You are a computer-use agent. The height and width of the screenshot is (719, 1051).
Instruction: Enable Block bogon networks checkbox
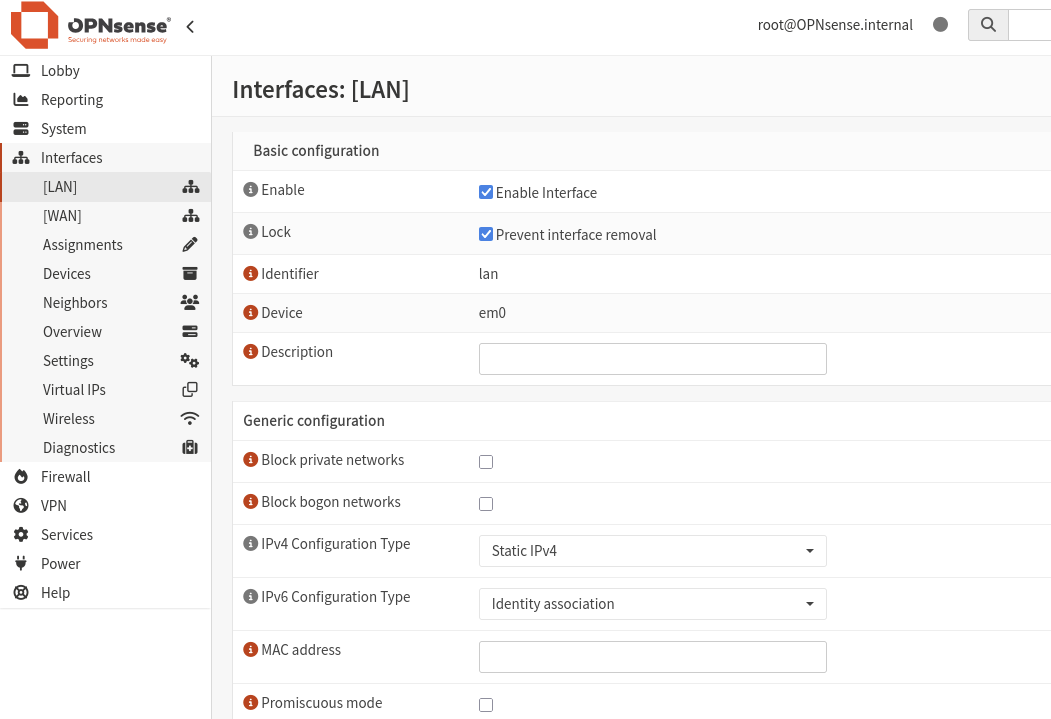pyautogui.click(x=486, y=504)
